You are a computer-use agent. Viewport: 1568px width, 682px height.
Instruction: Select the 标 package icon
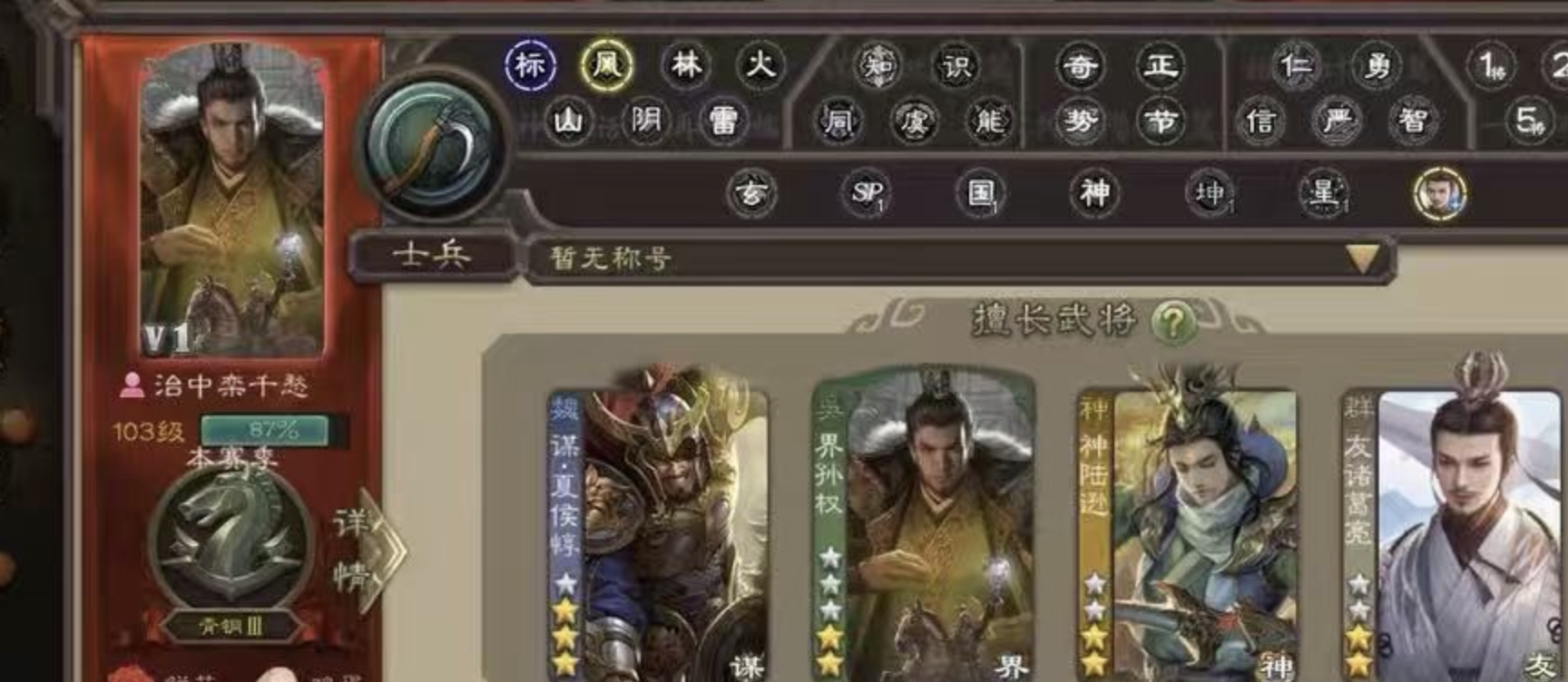pos(530,65)
